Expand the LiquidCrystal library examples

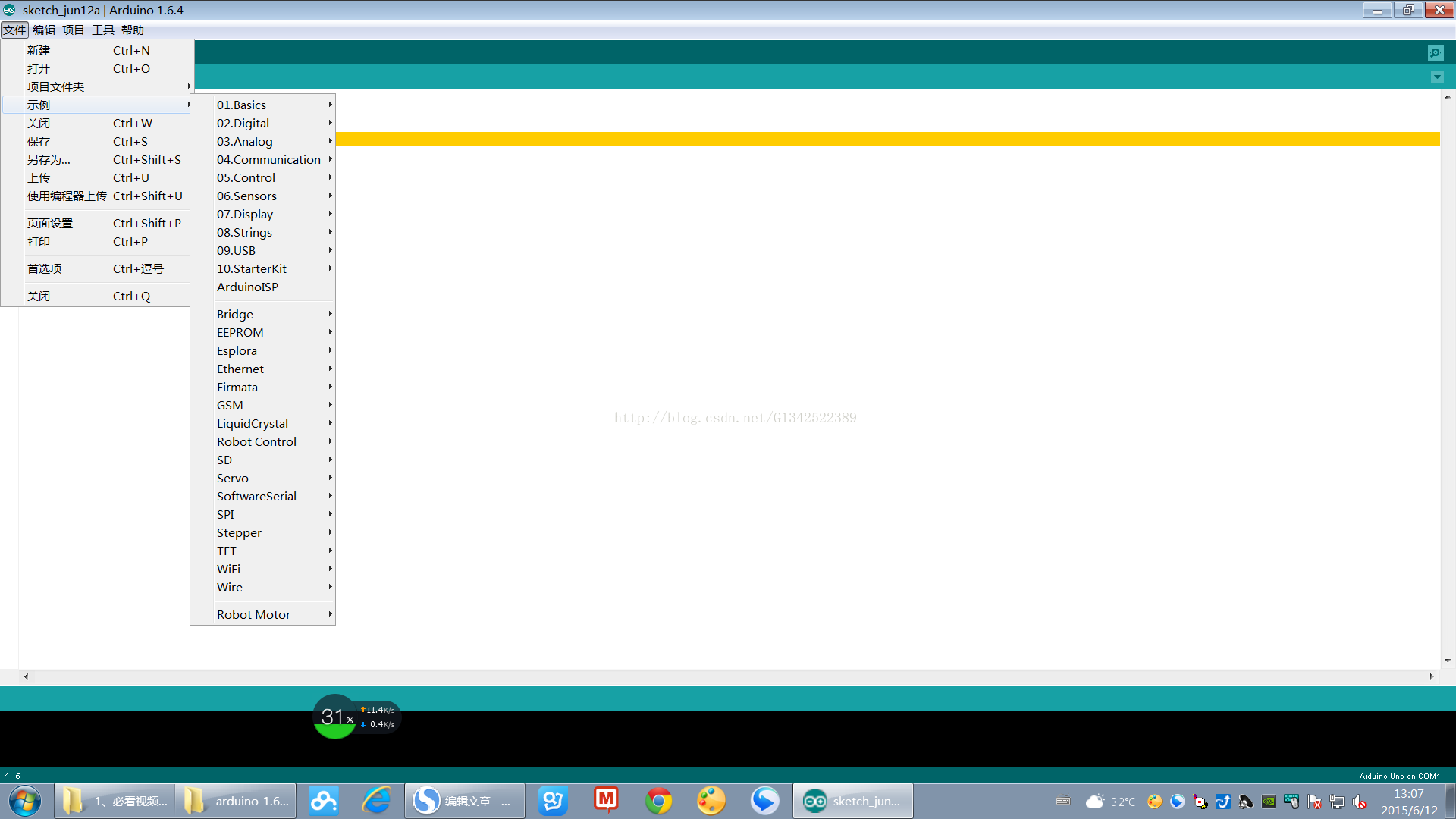pos(262,423)
